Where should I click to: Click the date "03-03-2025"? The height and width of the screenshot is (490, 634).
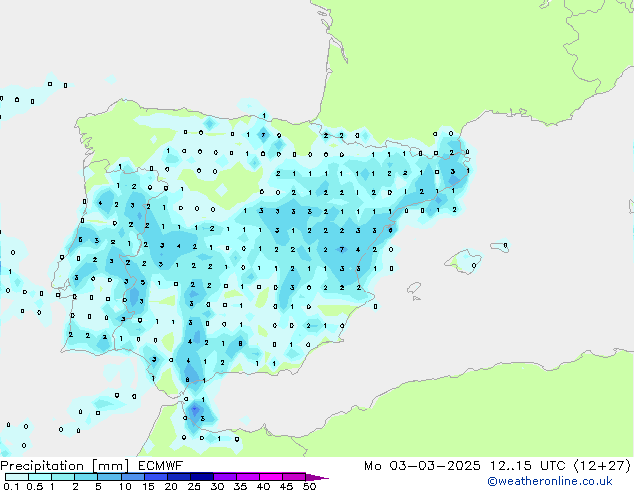coord(435,466)
